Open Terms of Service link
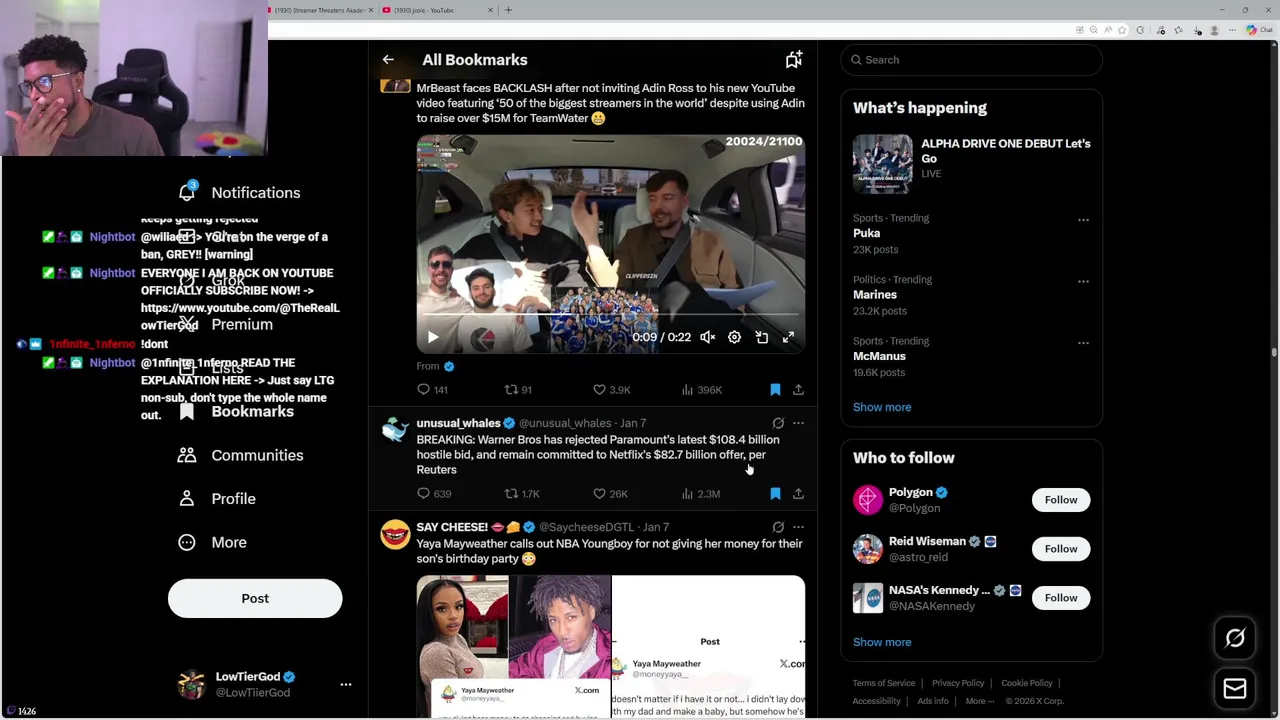 pyautogui.click(x=884, y=683)
